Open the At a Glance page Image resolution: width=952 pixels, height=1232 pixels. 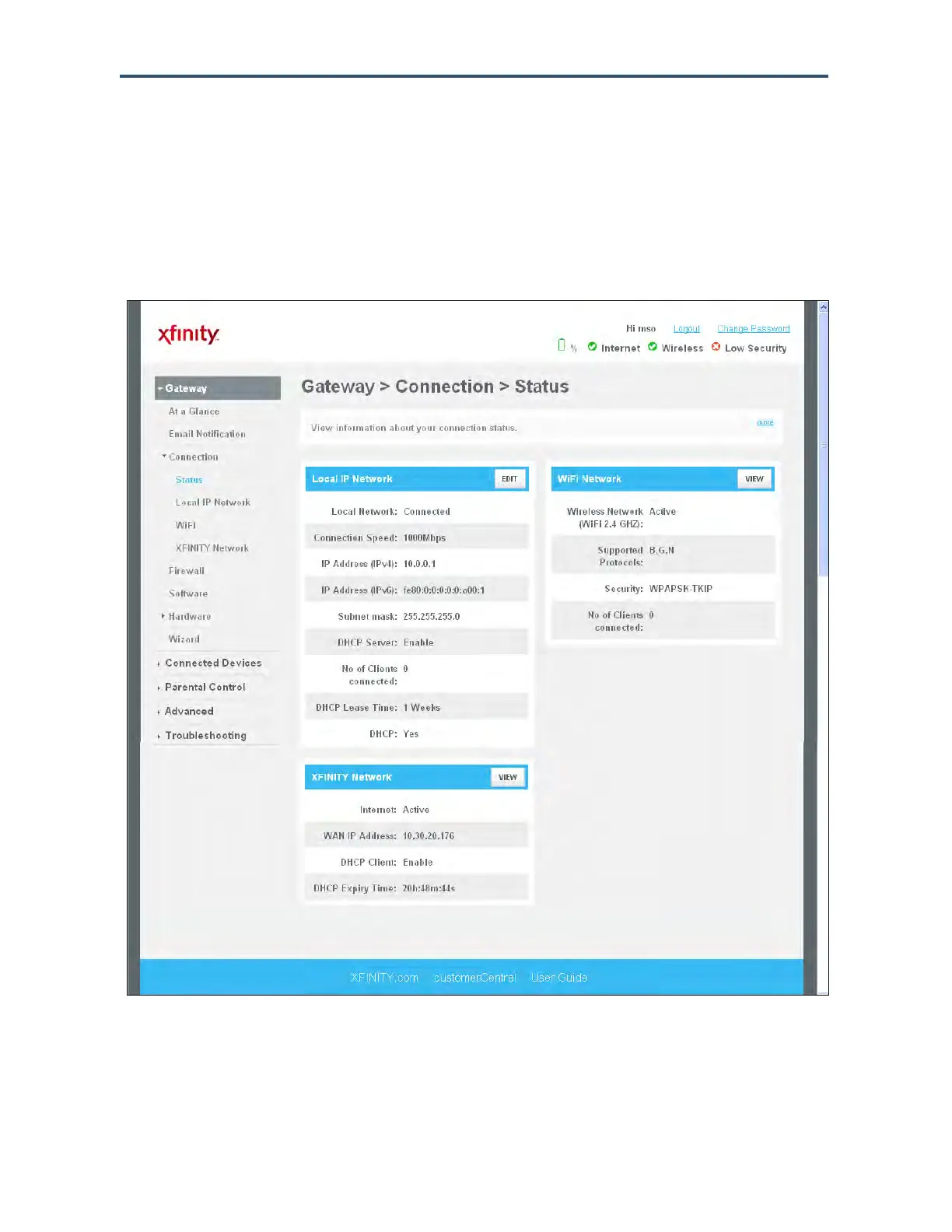click(194, 411)
